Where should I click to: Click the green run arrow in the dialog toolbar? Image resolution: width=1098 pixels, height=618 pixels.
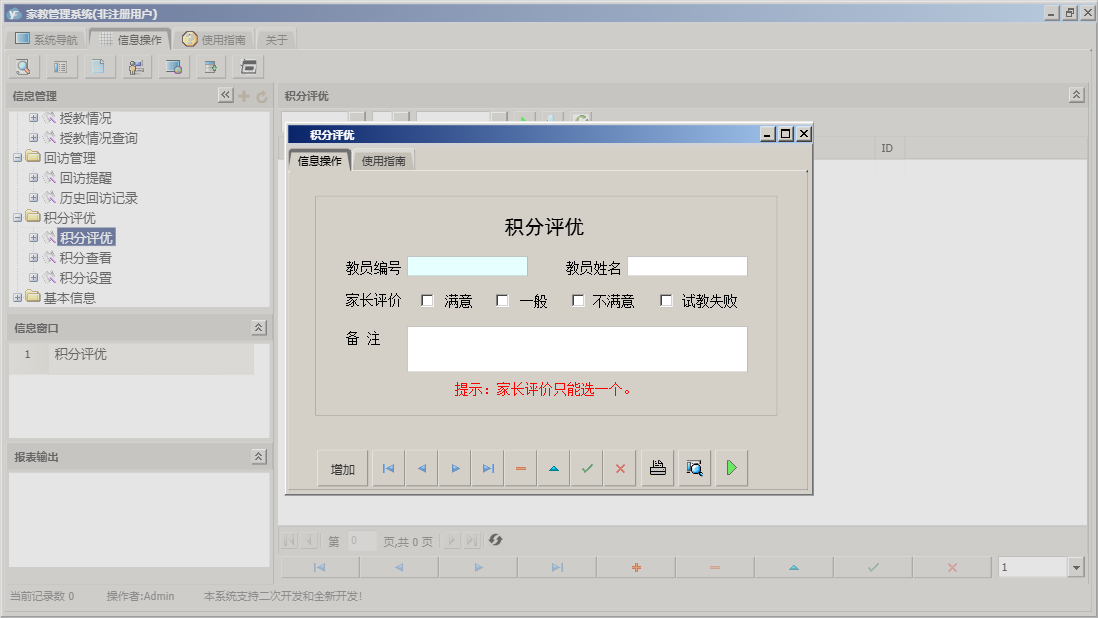pyautogui.click(x=731, y=468)
